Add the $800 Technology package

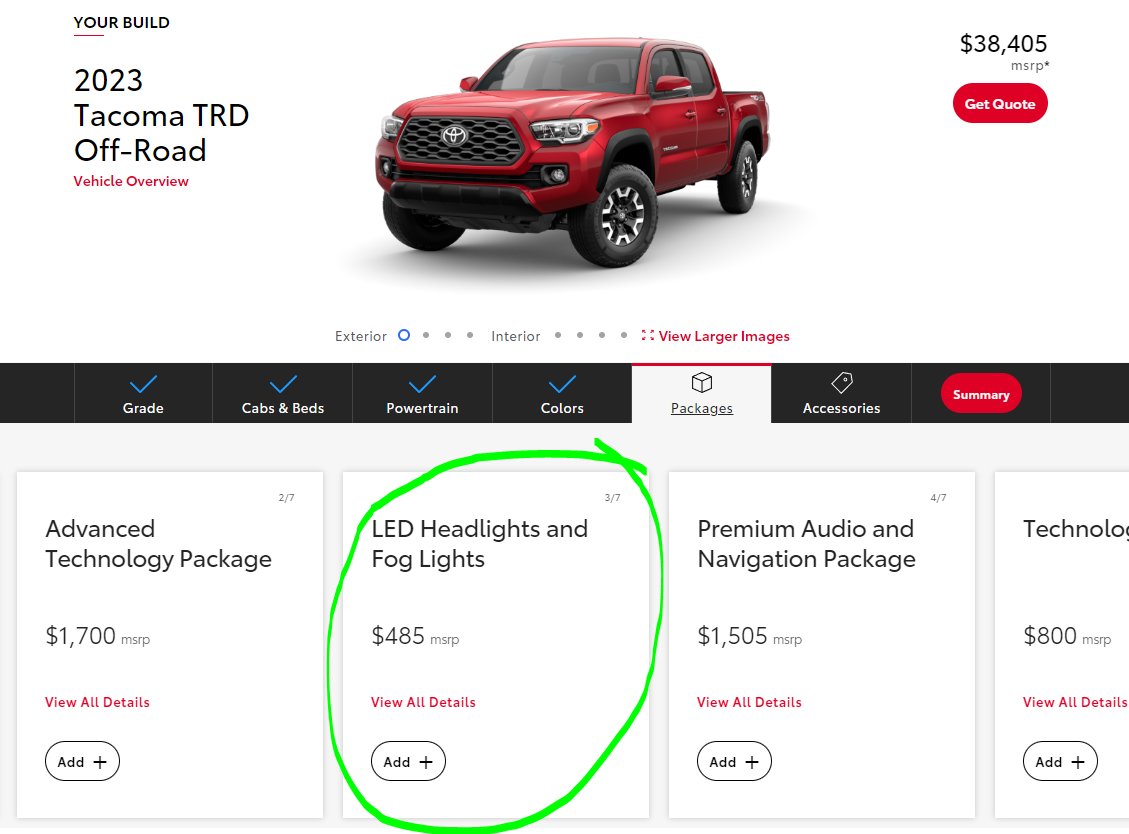pos(1061,761)
